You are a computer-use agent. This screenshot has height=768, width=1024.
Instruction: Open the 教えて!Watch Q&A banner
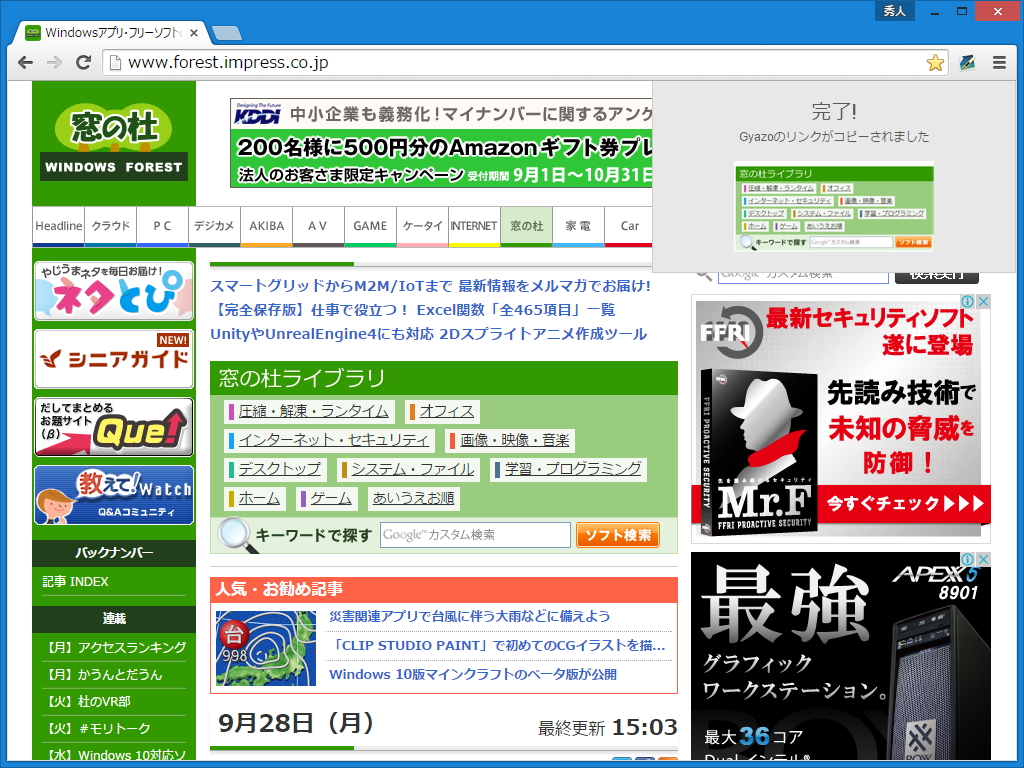(113, 493)
